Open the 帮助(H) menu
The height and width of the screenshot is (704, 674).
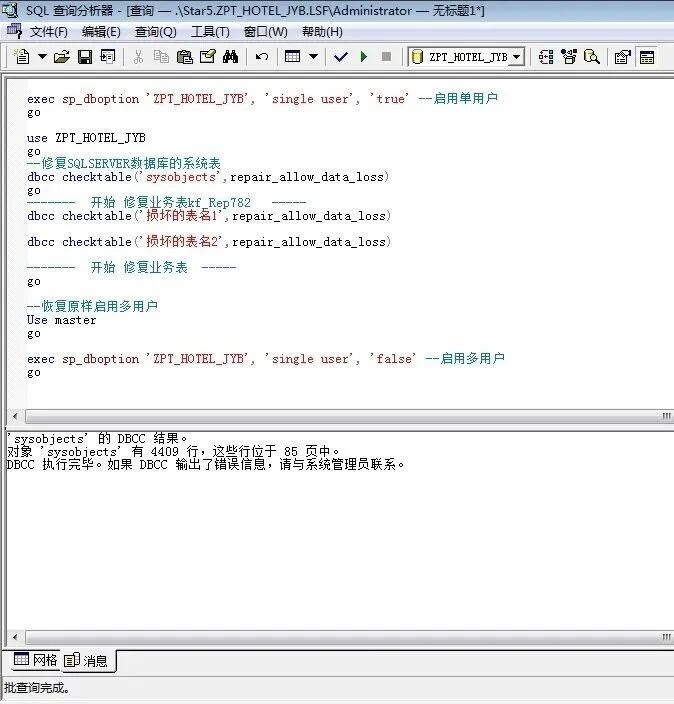point(322,32)
